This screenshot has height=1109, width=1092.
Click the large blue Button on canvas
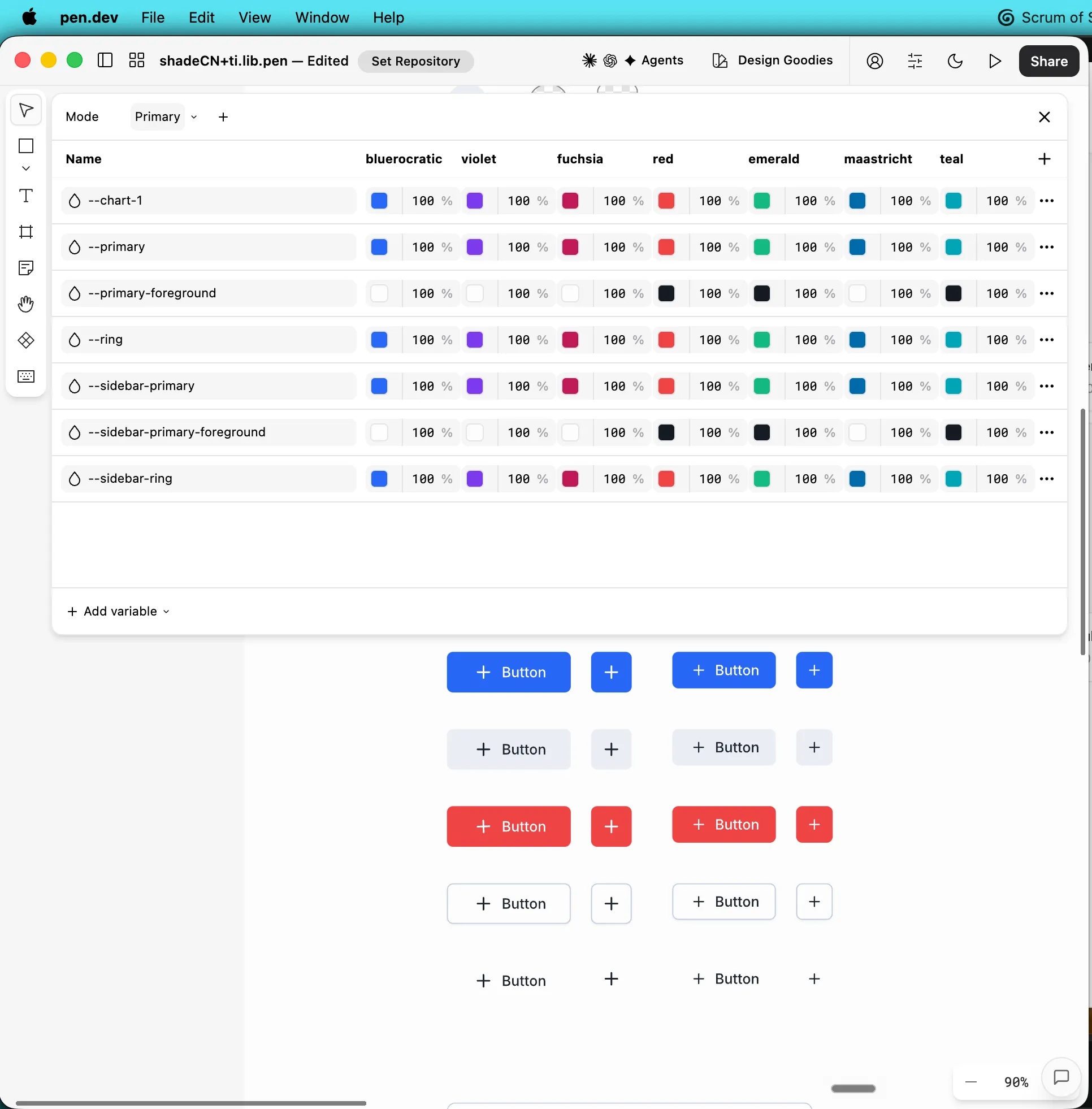point(509,672)
